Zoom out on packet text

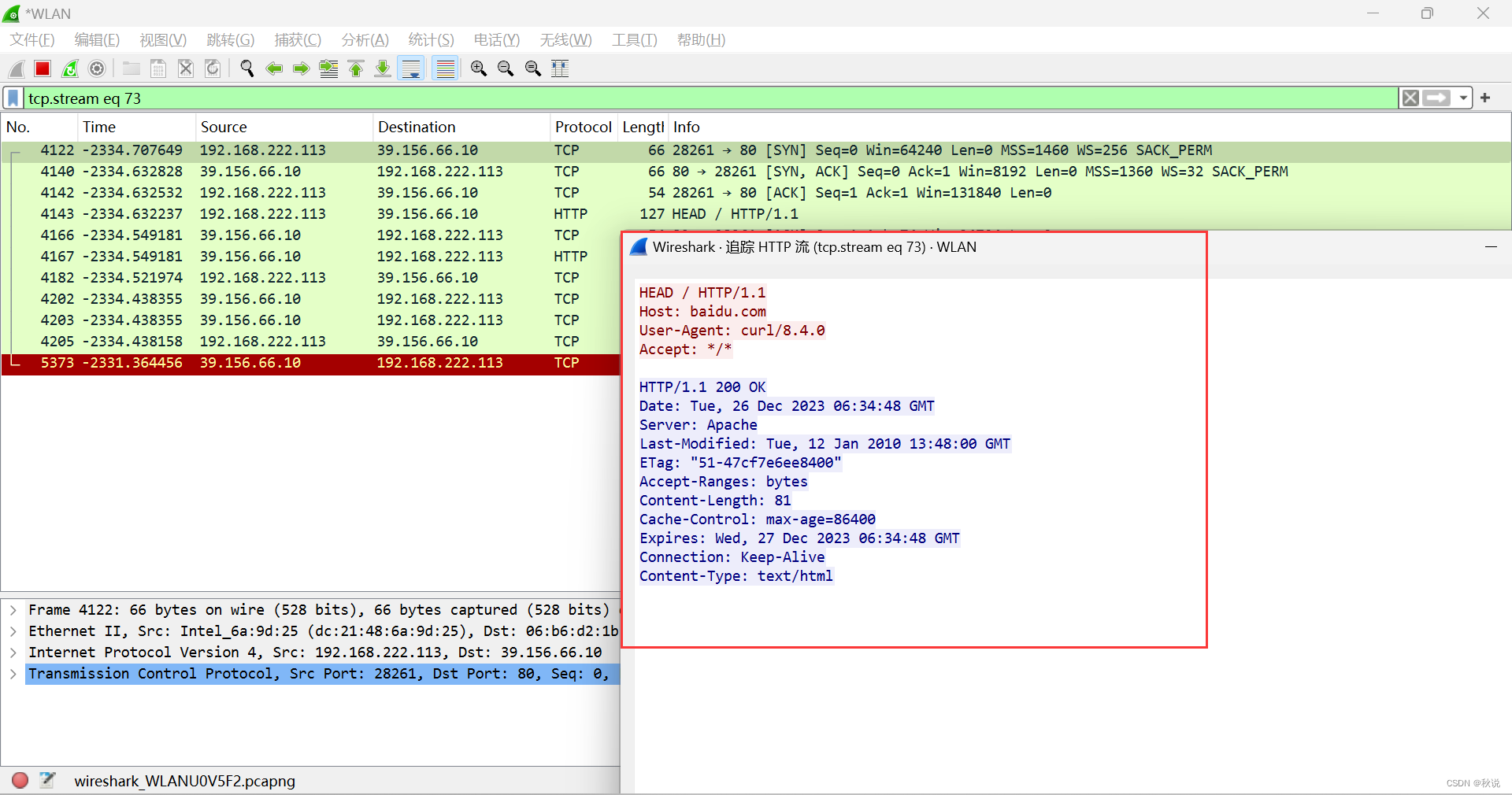506,68
